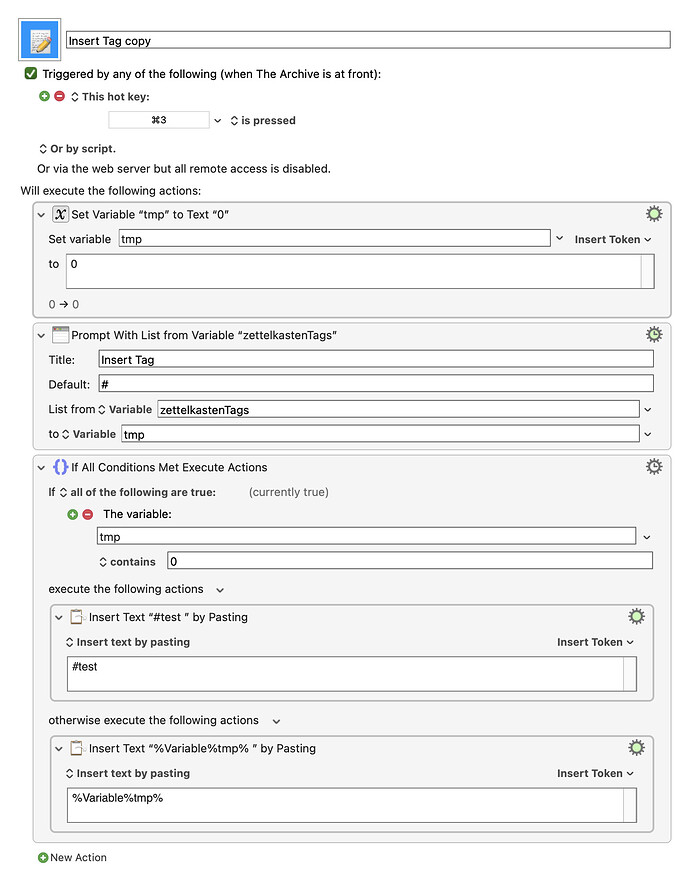
Task: Click the "to" text area containing 0
Action: coord(360,271)
